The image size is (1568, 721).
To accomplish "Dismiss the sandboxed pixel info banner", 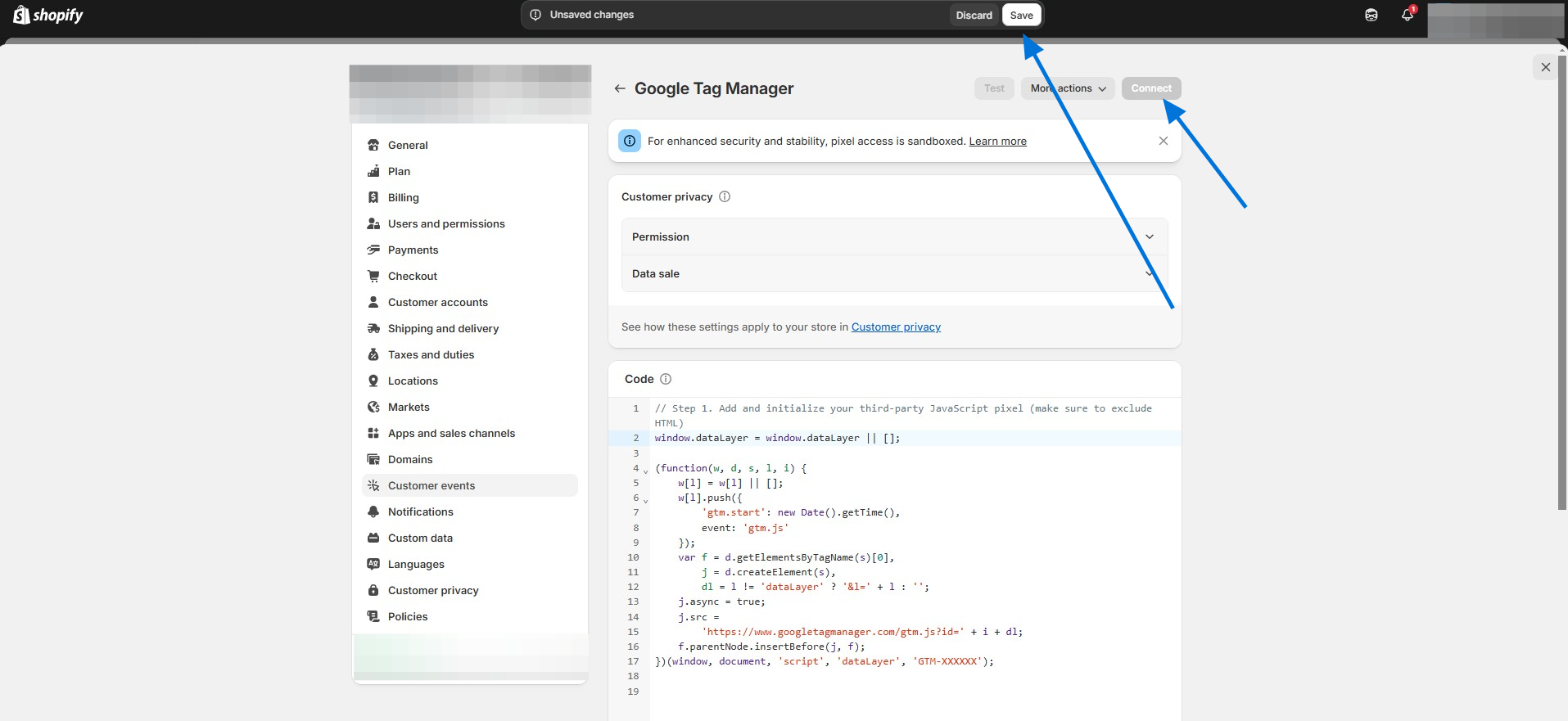I will click(1164, 141).
